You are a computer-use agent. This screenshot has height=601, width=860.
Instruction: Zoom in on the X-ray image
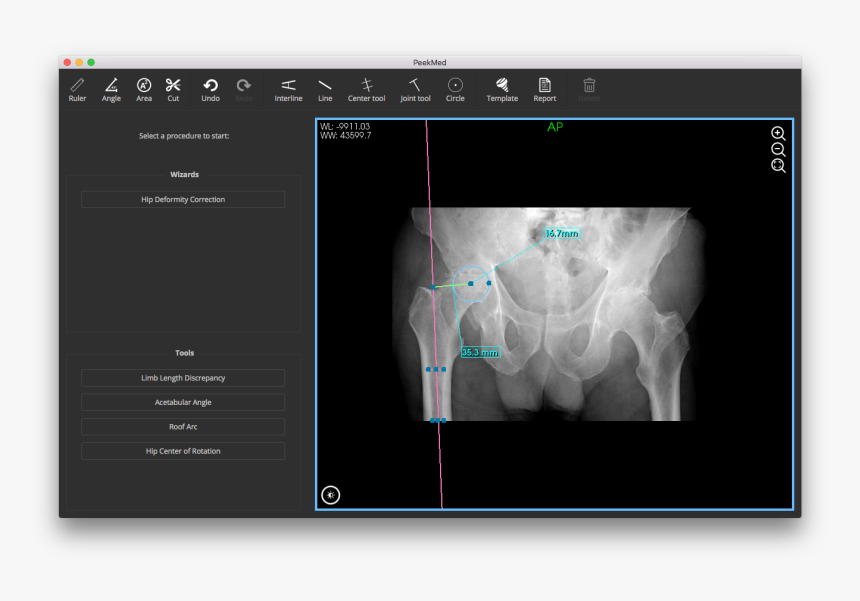pyautogui.click(x=778, y=133)
